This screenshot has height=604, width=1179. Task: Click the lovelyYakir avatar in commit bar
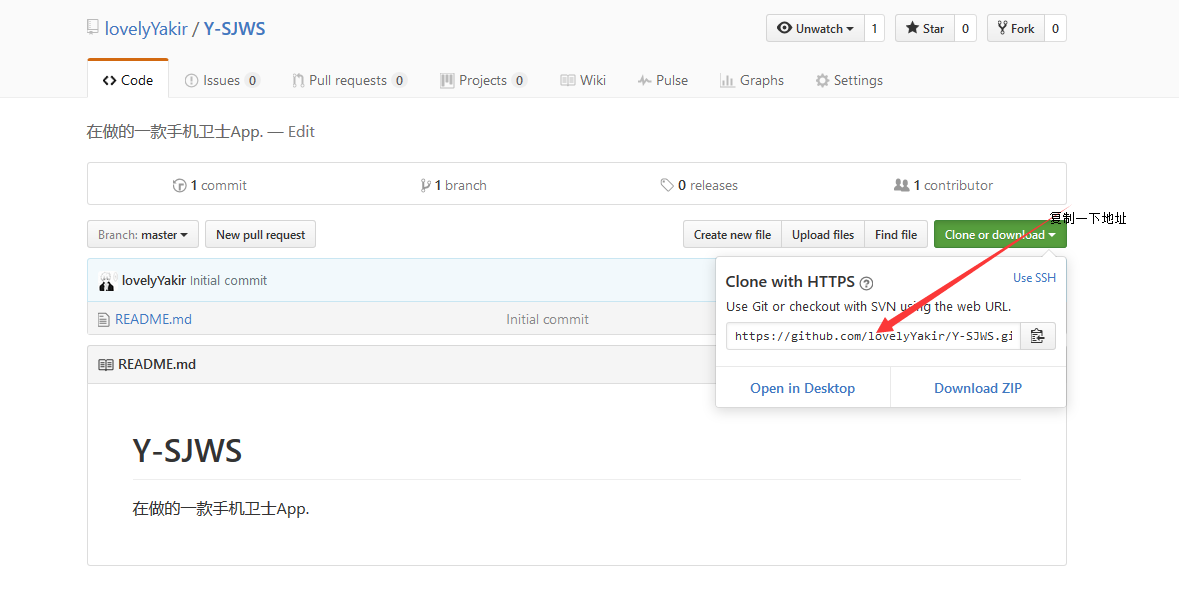(108, 281)
